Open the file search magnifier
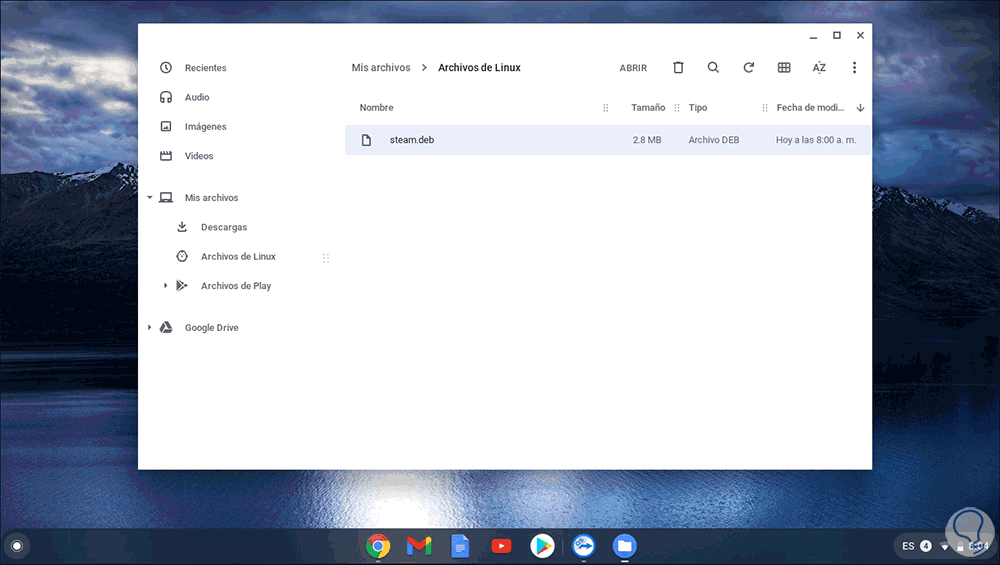 coord(713,68)
